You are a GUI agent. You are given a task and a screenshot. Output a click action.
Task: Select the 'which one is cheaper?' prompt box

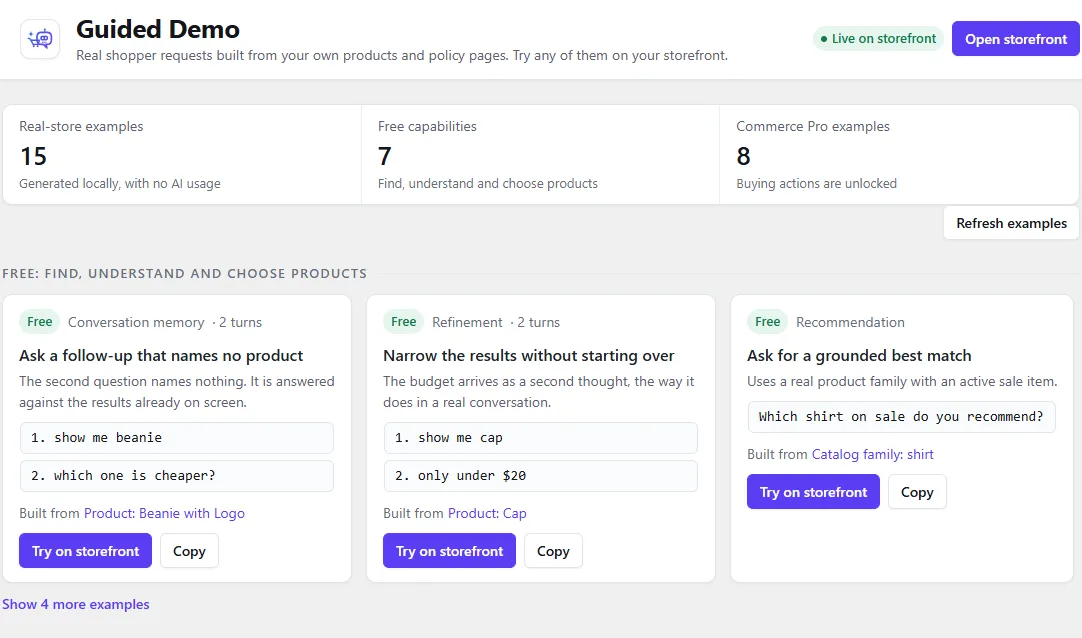[177, 475]
